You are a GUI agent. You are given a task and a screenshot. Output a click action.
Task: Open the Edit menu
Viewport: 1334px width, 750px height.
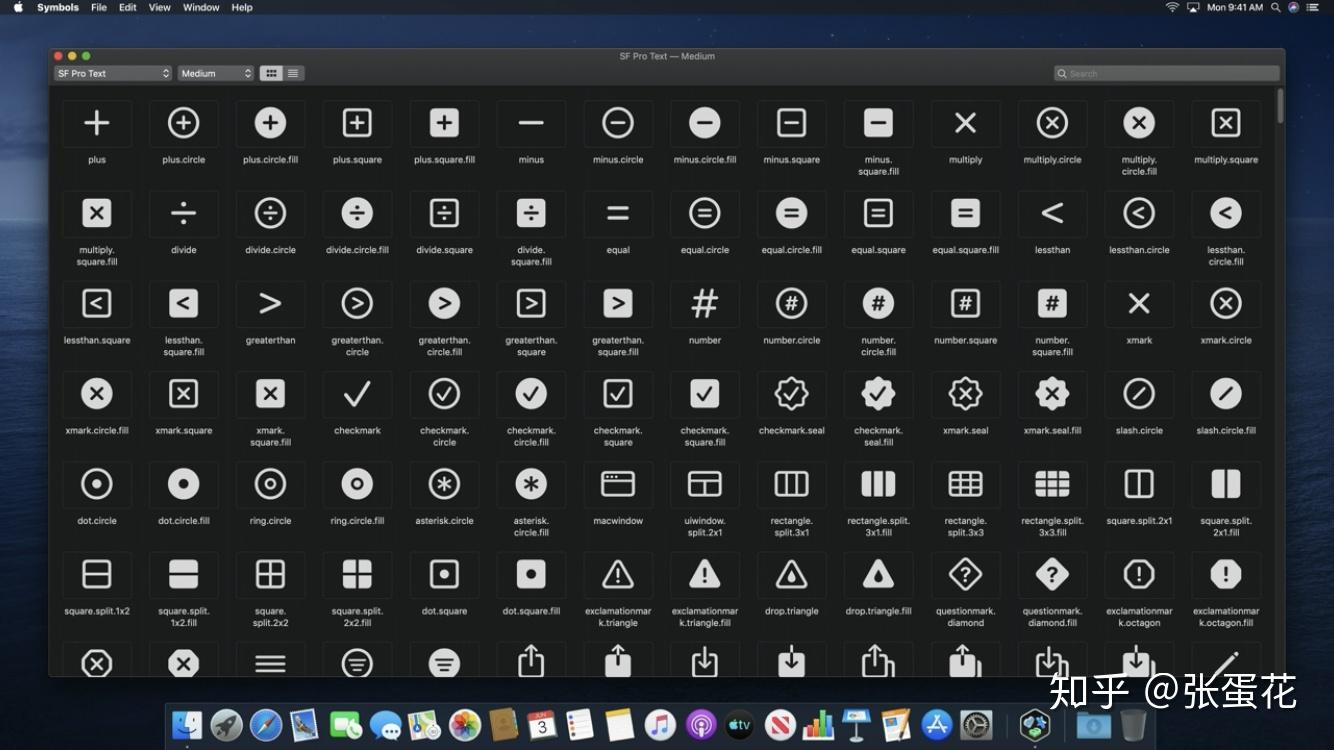coord(128,7)
